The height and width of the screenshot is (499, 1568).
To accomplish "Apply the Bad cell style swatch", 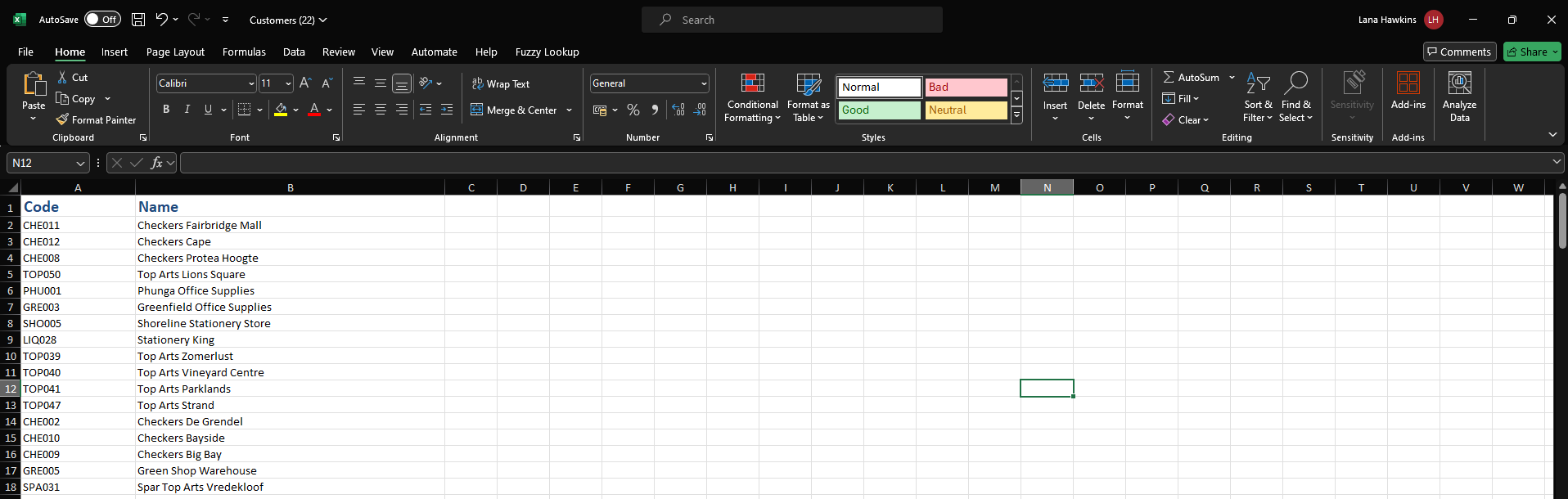I will pos(966,87).
